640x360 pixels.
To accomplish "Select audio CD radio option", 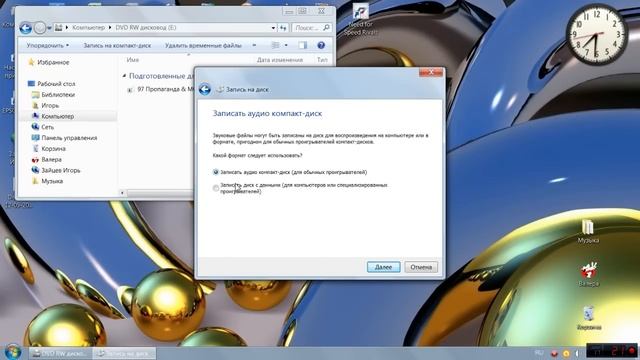I will click(216, 172).
